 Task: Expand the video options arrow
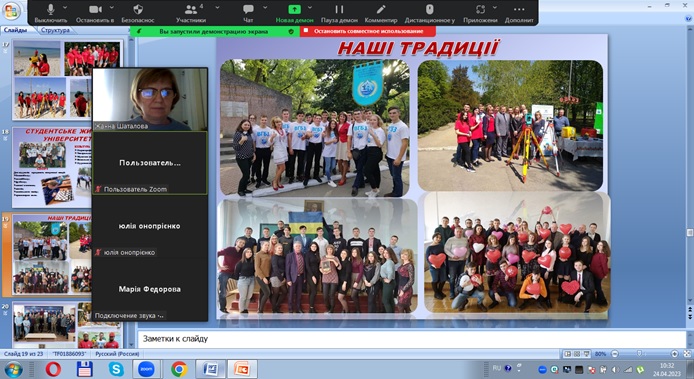[x=112, y=8]
